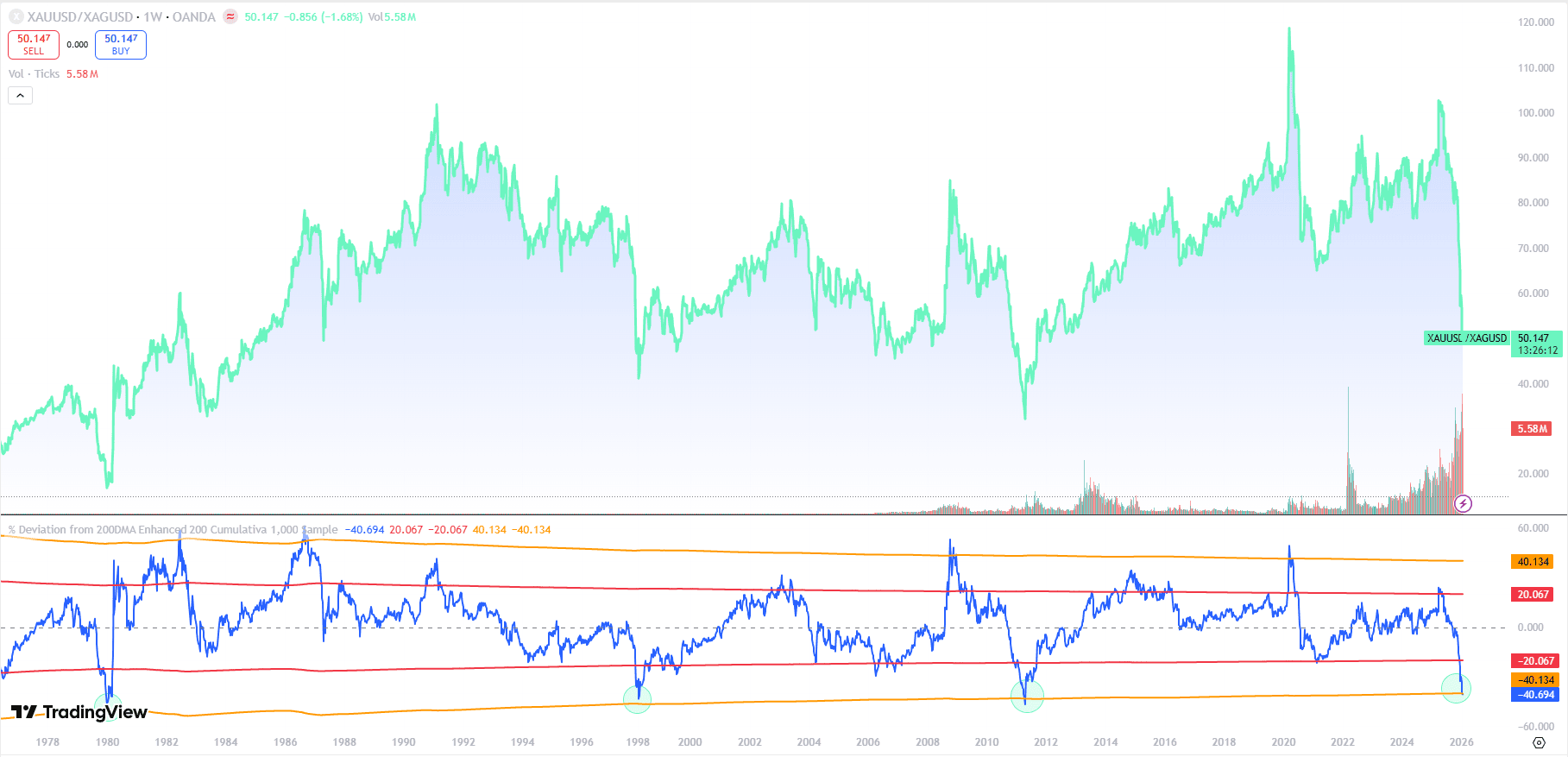
Task: Click the red 5.58M volume axis label
Action: point(1532,429)
